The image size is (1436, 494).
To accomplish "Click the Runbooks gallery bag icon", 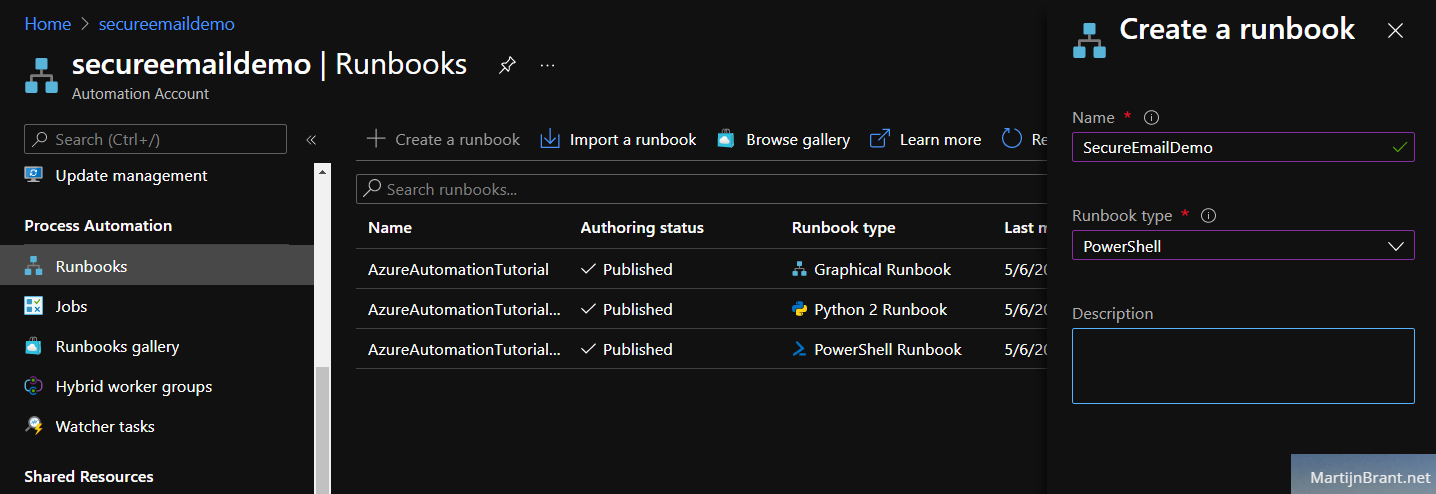I will click(34, 346).
